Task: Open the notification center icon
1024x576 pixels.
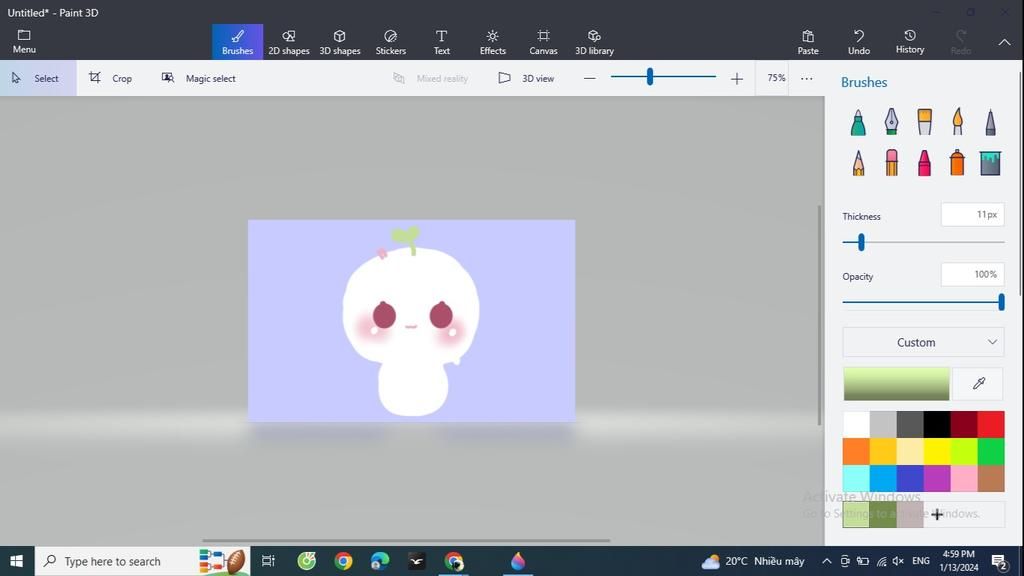Action: pyautogui.click(x=999, y=561)
